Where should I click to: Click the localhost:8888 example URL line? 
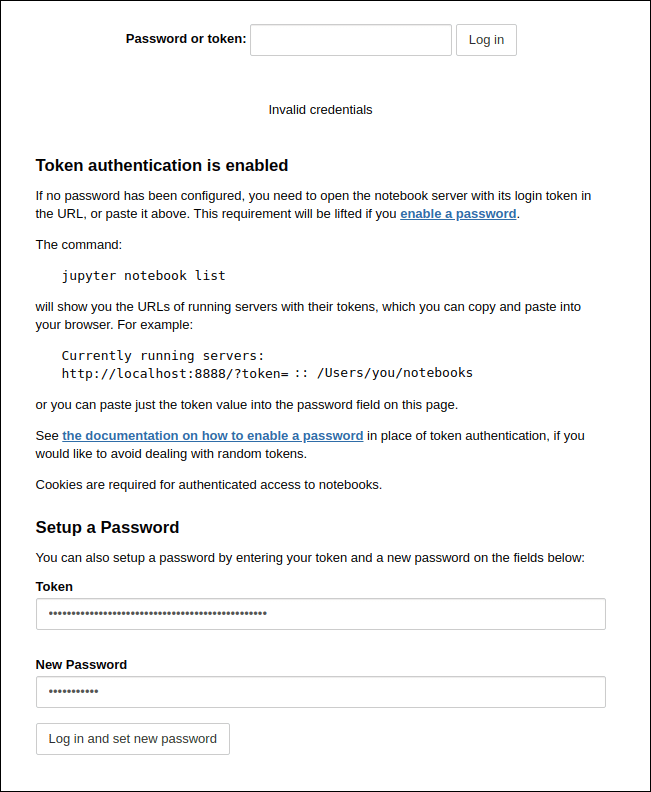pos(267,373)
